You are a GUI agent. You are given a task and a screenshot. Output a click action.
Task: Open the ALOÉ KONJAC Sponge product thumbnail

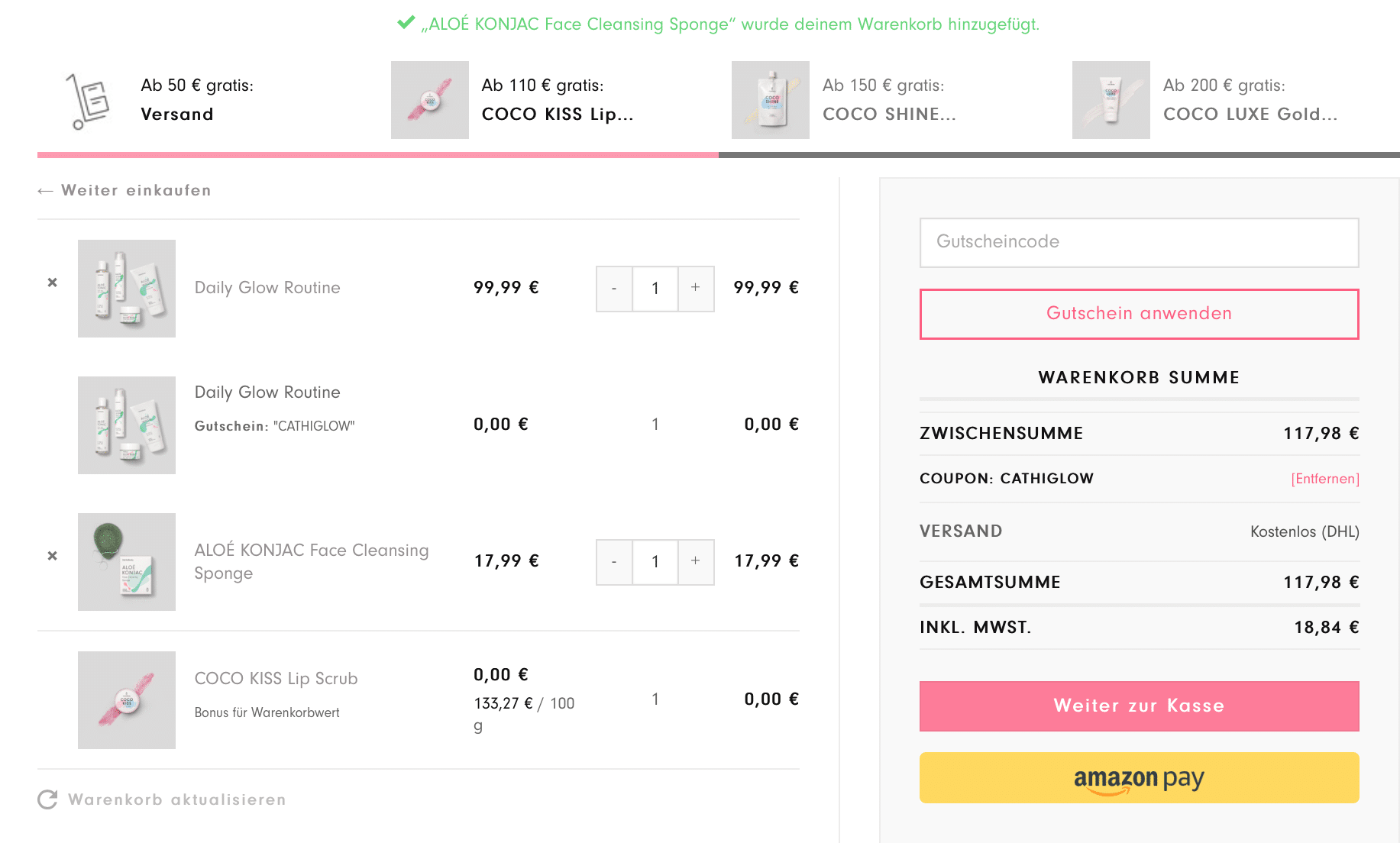tap(127, 562)
